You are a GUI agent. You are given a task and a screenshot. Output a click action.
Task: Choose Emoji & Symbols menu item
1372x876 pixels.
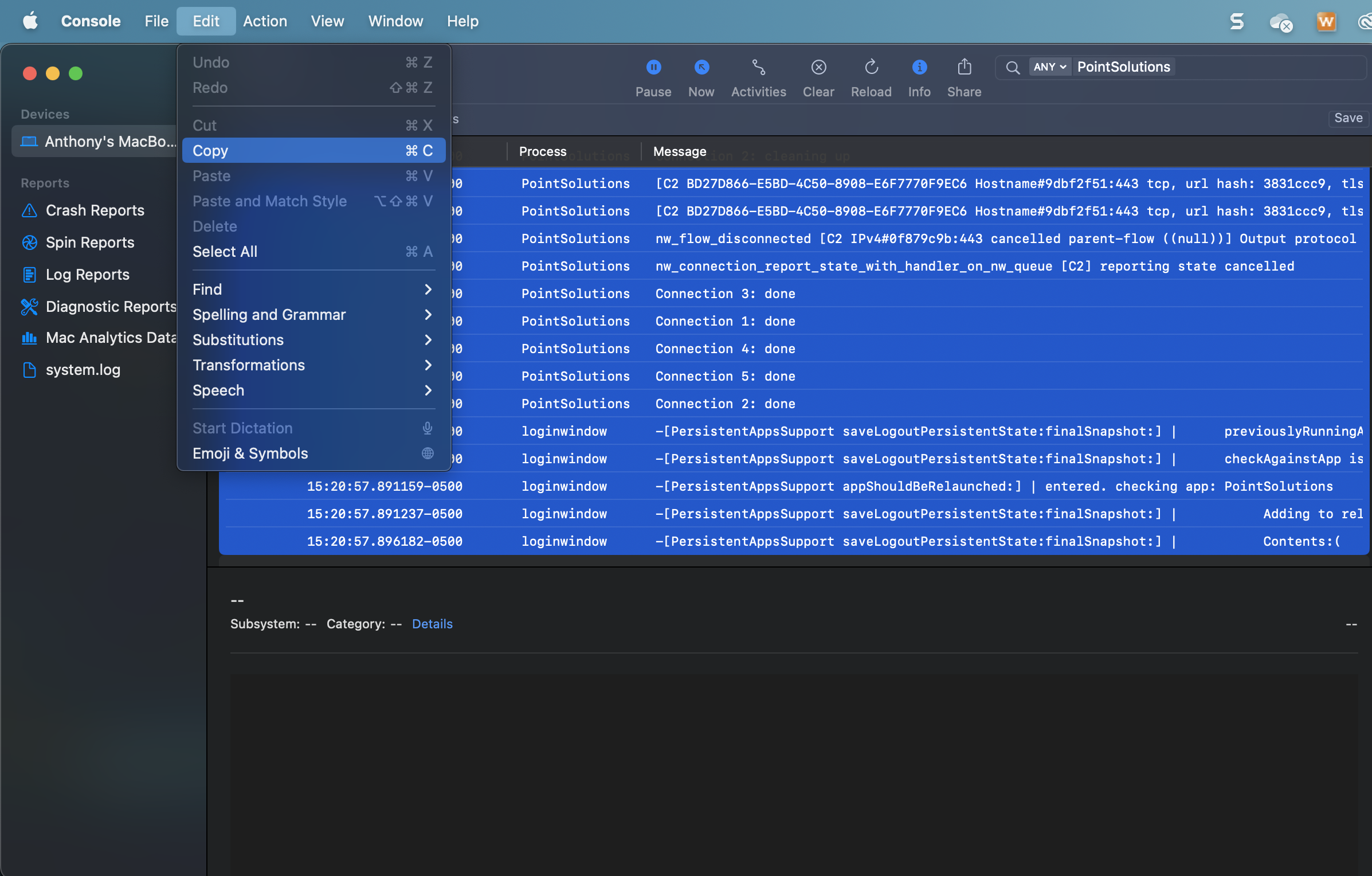[313, 453]
